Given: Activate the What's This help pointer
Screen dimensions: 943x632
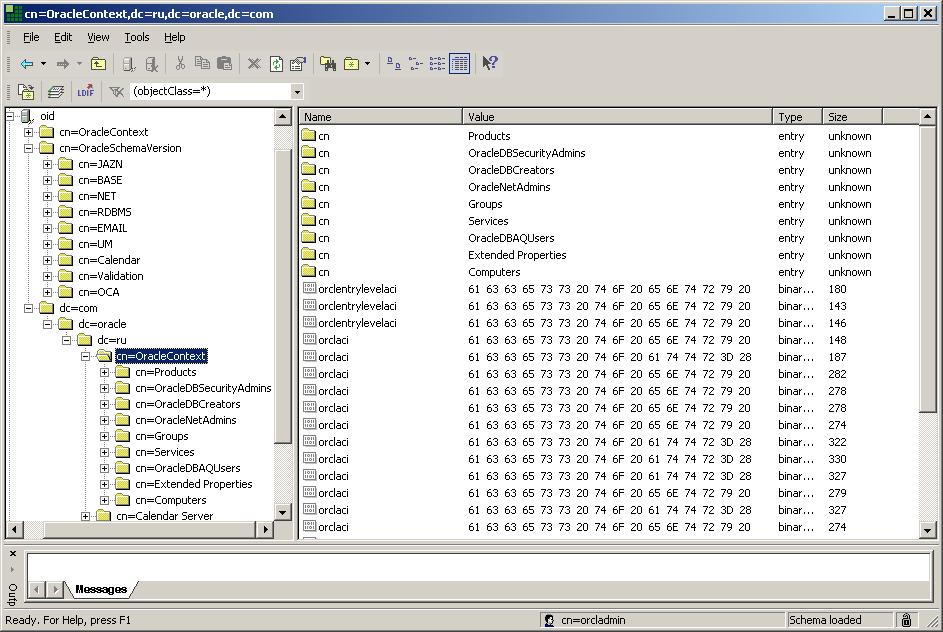Looking at the screenshot, I should pyautogui.click(x=490, y=63).
